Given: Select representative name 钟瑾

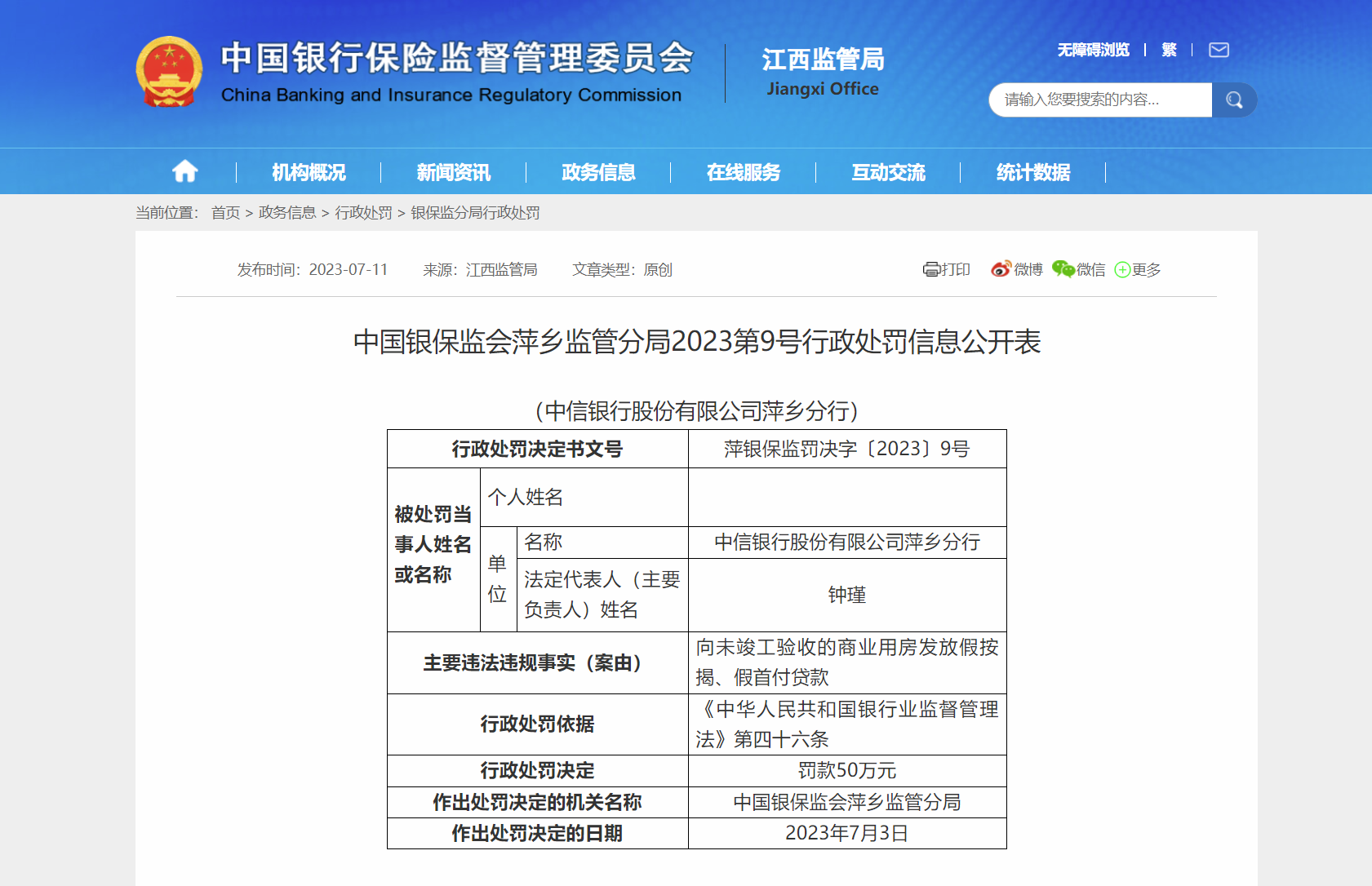Looking at the screenshot, I should (x=847, y=595).
